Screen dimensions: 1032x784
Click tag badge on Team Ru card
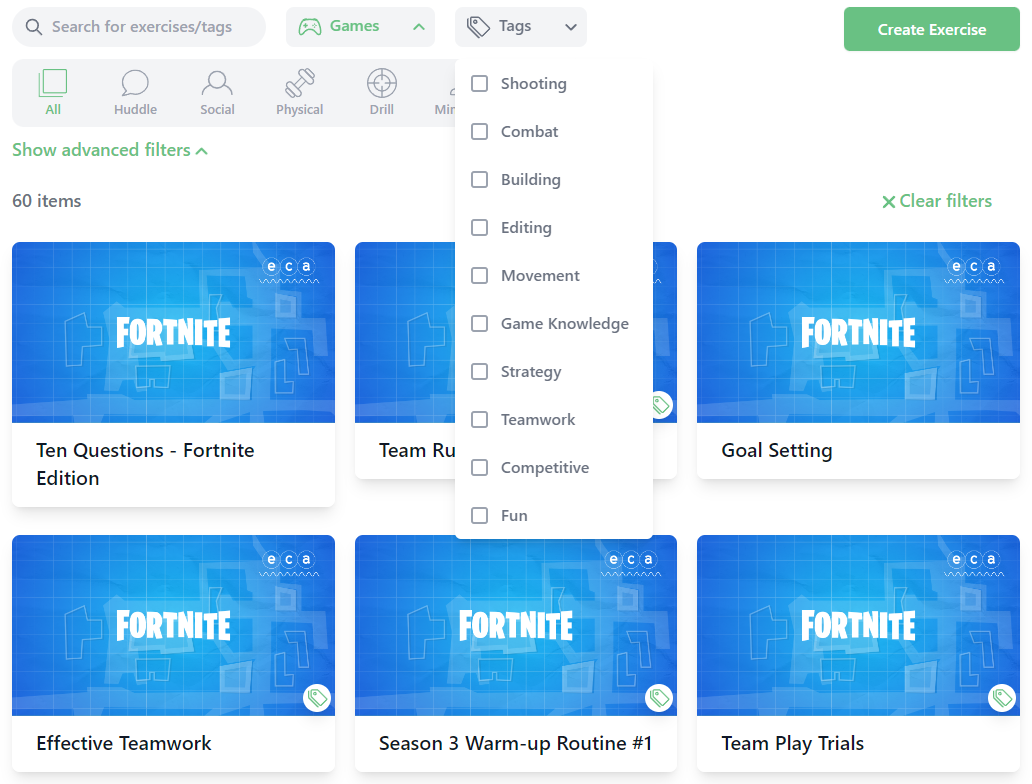coord(661,405)
